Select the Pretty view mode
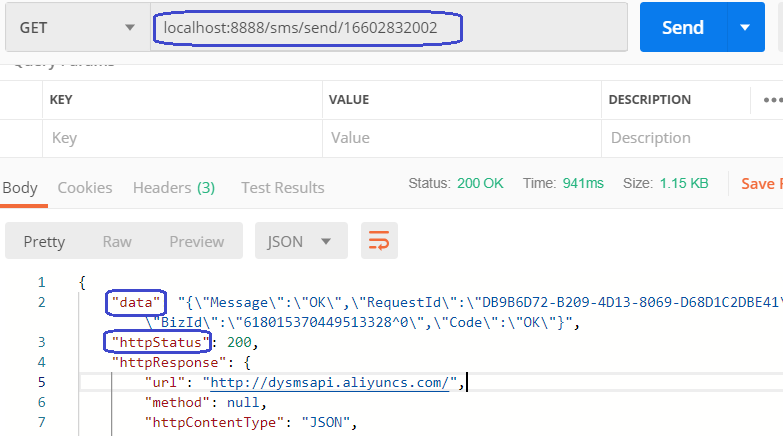Viewport: 783px width, 436px height. (x=44, y=242)
